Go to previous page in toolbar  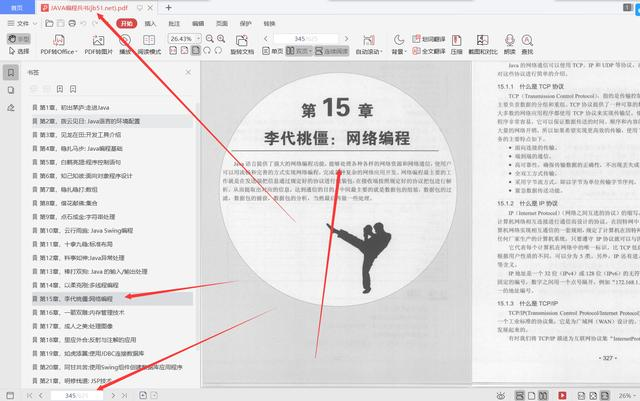266,38
